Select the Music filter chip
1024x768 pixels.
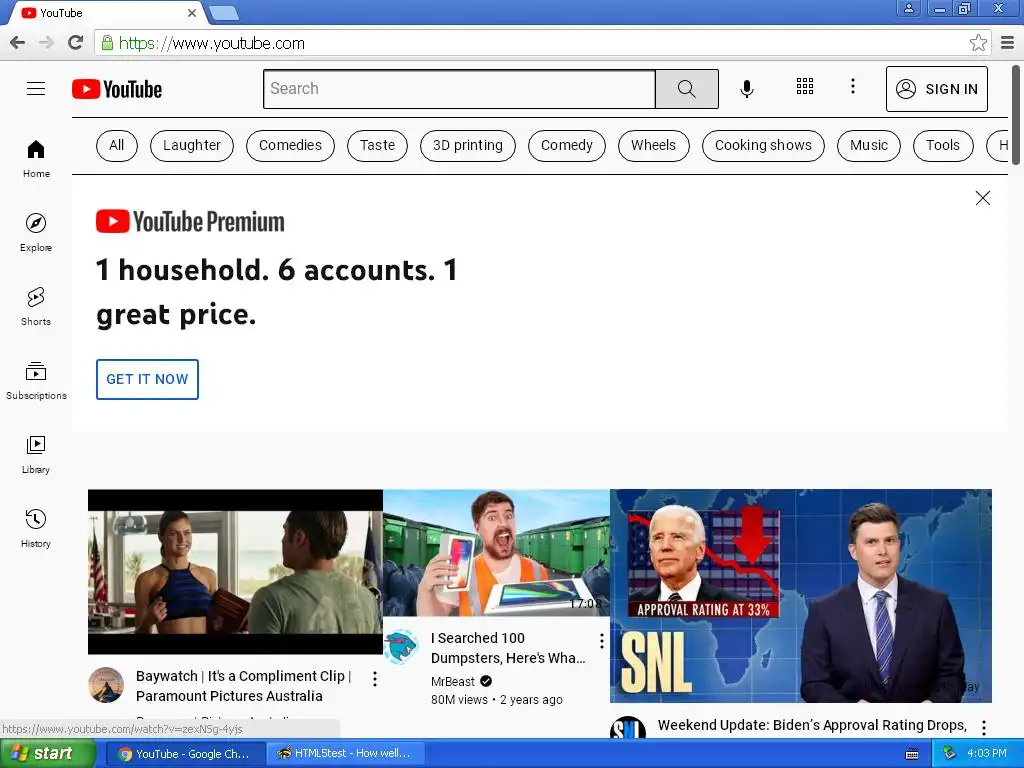pos(869,145)
